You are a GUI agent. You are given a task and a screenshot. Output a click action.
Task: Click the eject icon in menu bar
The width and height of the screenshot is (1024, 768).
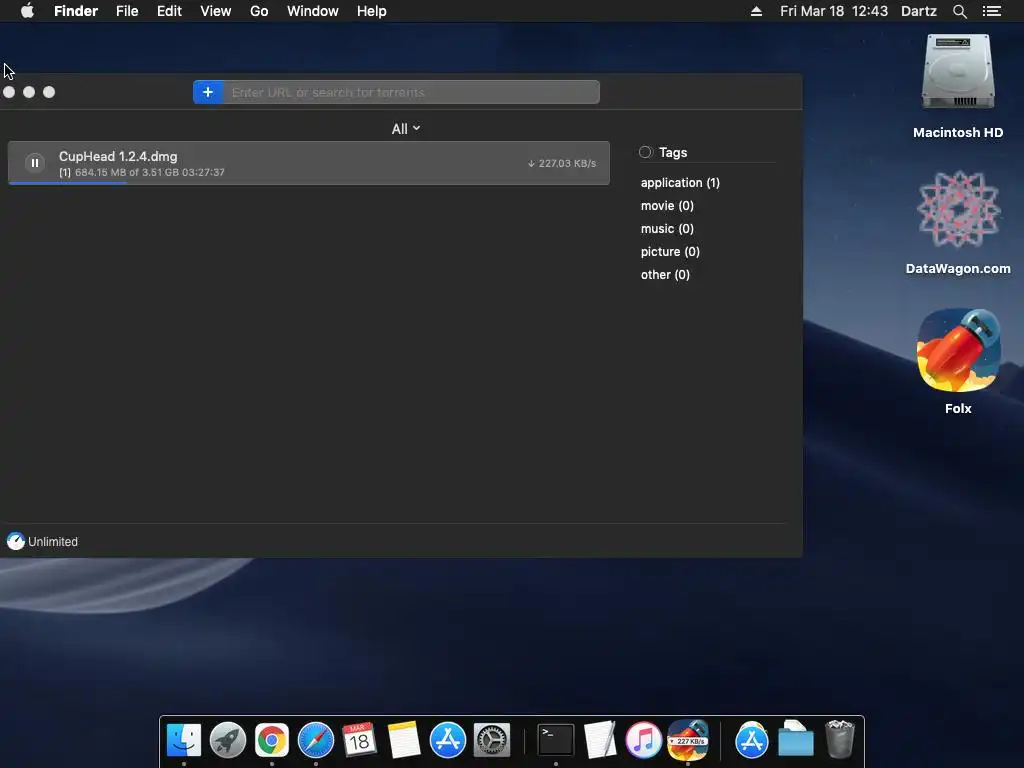[756, 11]
